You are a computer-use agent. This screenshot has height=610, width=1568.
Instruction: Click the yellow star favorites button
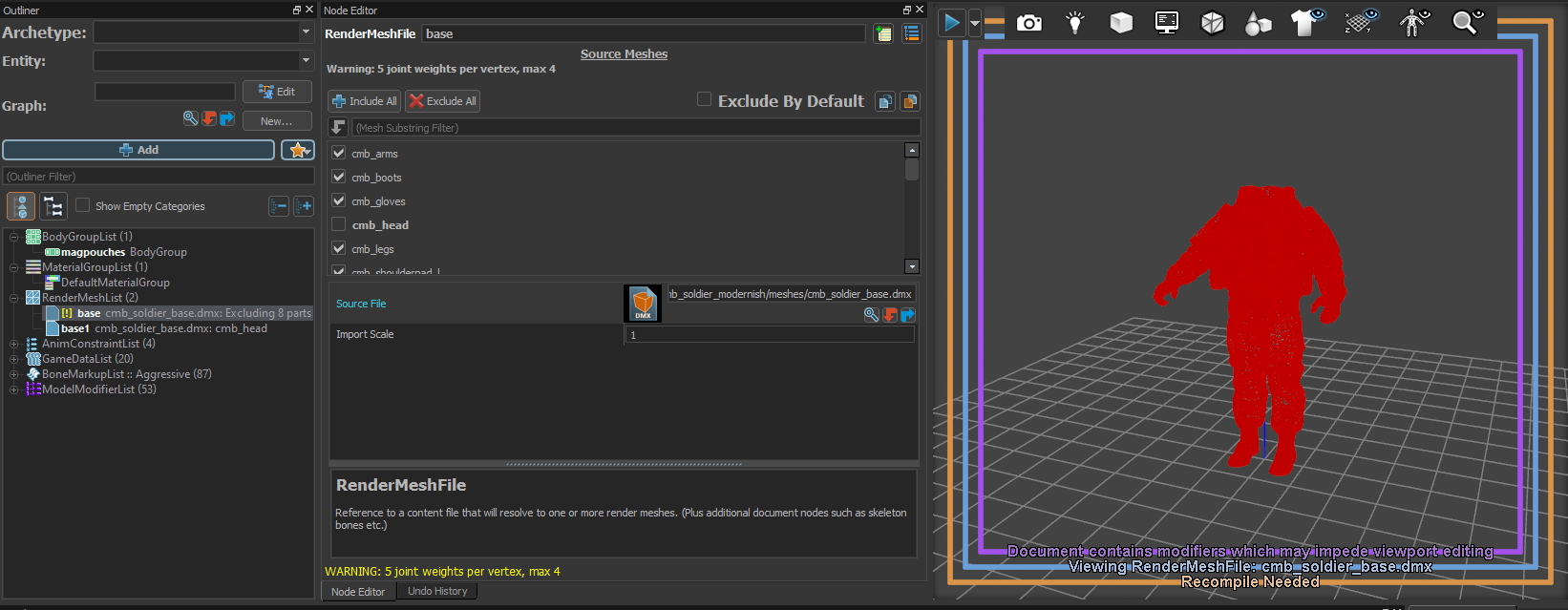tap(298, 150)
